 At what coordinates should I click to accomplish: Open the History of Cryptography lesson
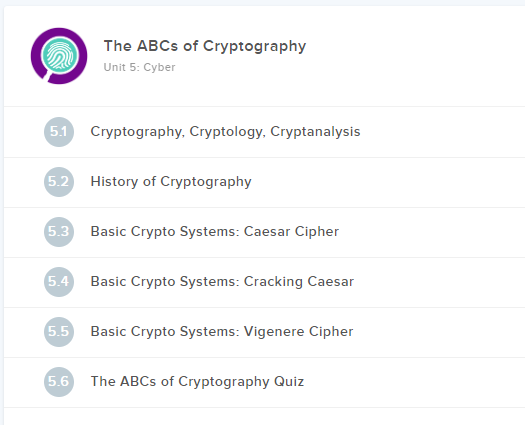[x=171, y=182]
